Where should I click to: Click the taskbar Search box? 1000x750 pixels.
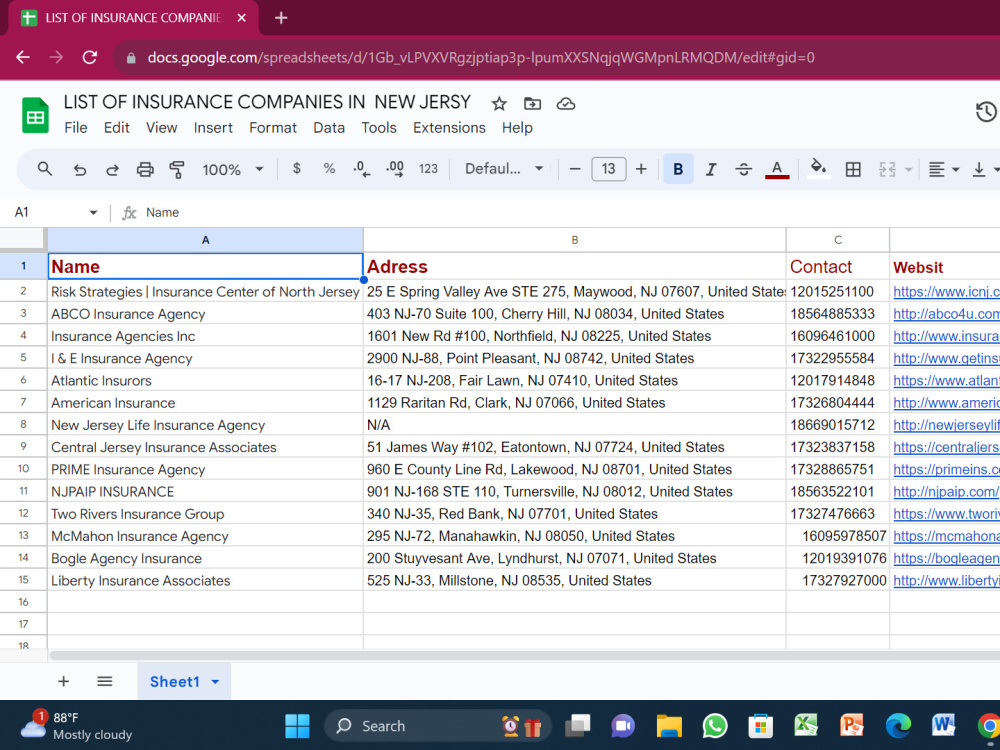coord(438,726)
